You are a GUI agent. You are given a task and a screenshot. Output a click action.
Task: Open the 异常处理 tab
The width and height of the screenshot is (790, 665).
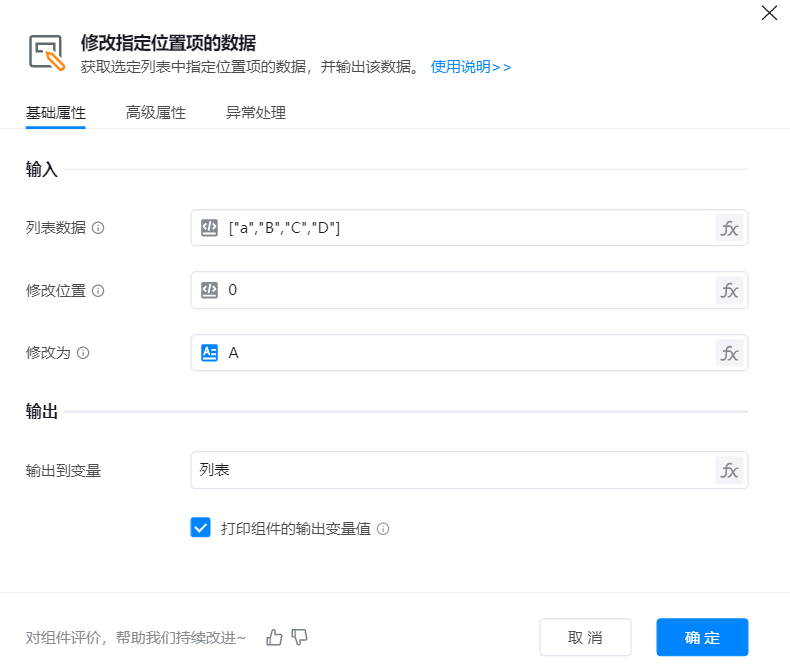pyautogui.click(x=255, y=113)
